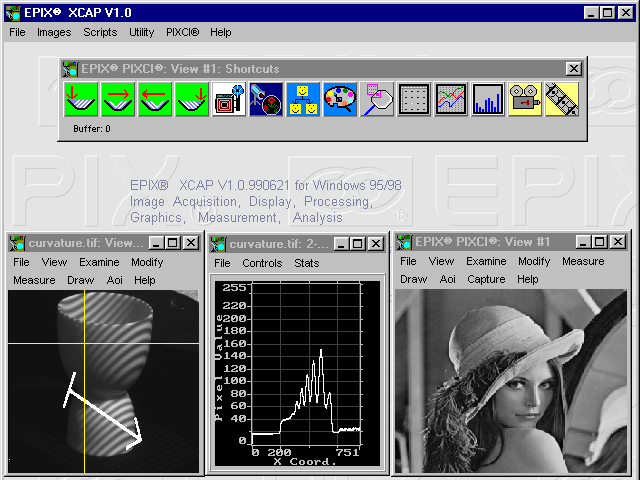Click the curvature.tif View window title icon

(x=17, y=243)
